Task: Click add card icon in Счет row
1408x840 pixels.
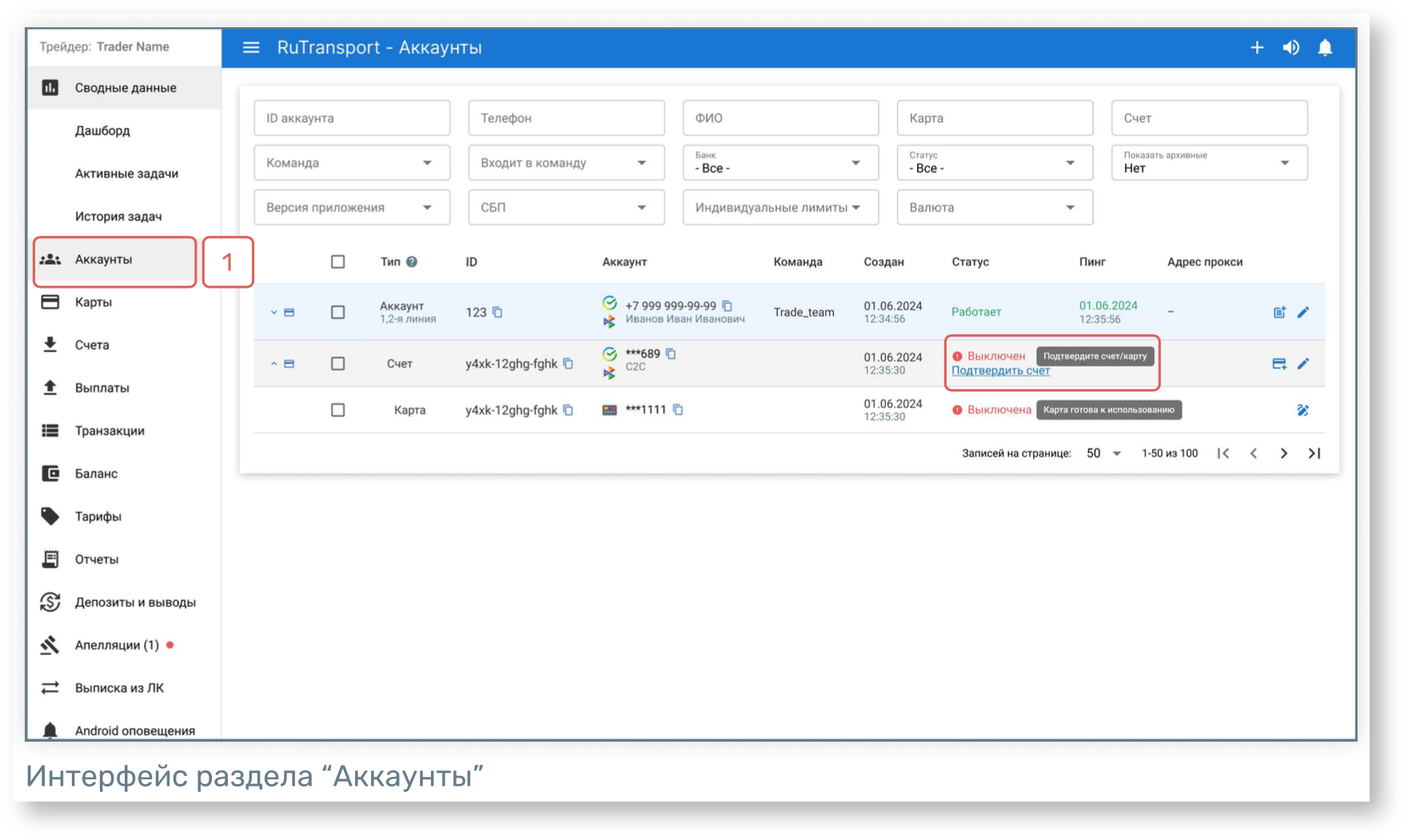Action: coord(1279,364)
